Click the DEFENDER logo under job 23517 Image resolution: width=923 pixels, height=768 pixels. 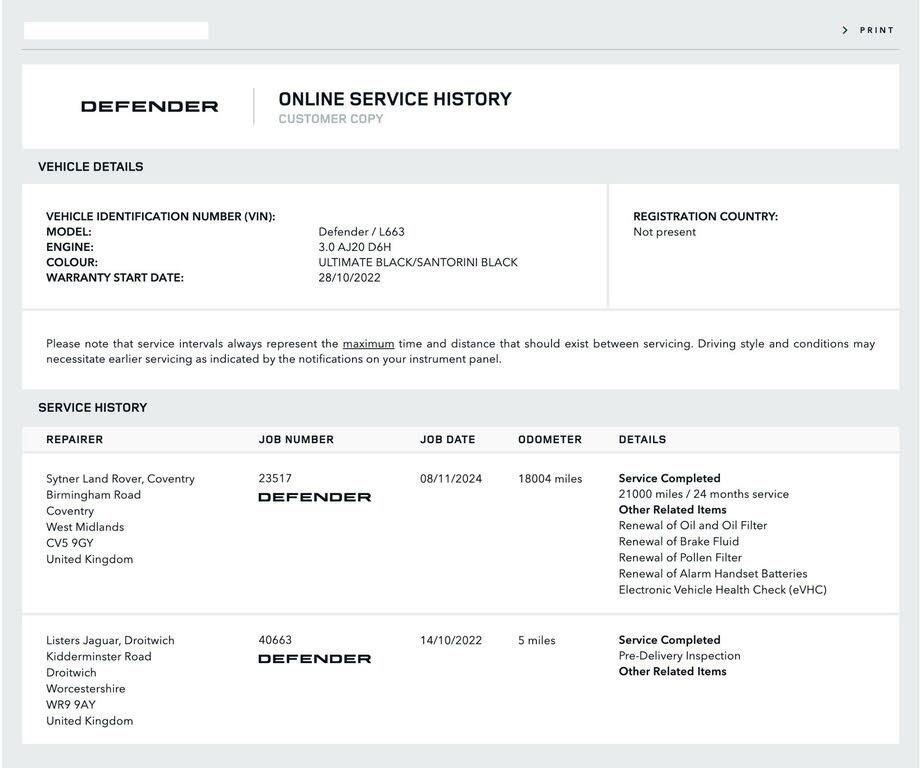coord(315,497)
